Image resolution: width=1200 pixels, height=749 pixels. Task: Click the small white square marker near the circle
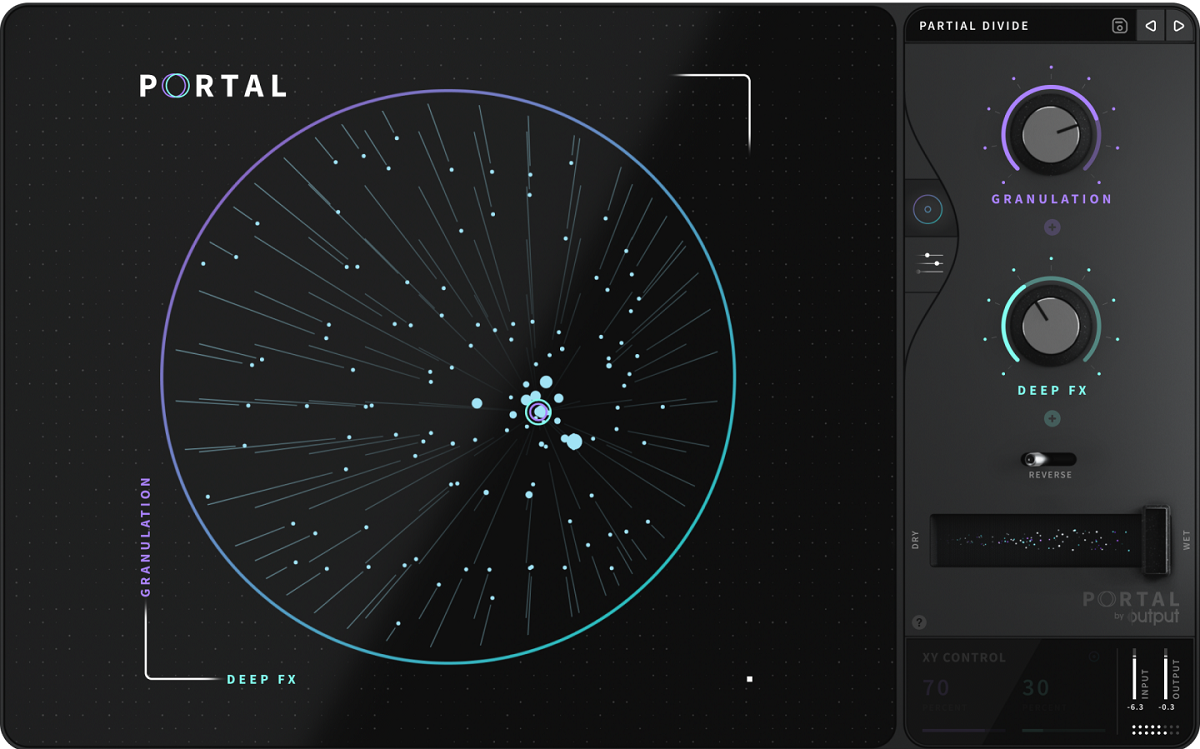750,679
